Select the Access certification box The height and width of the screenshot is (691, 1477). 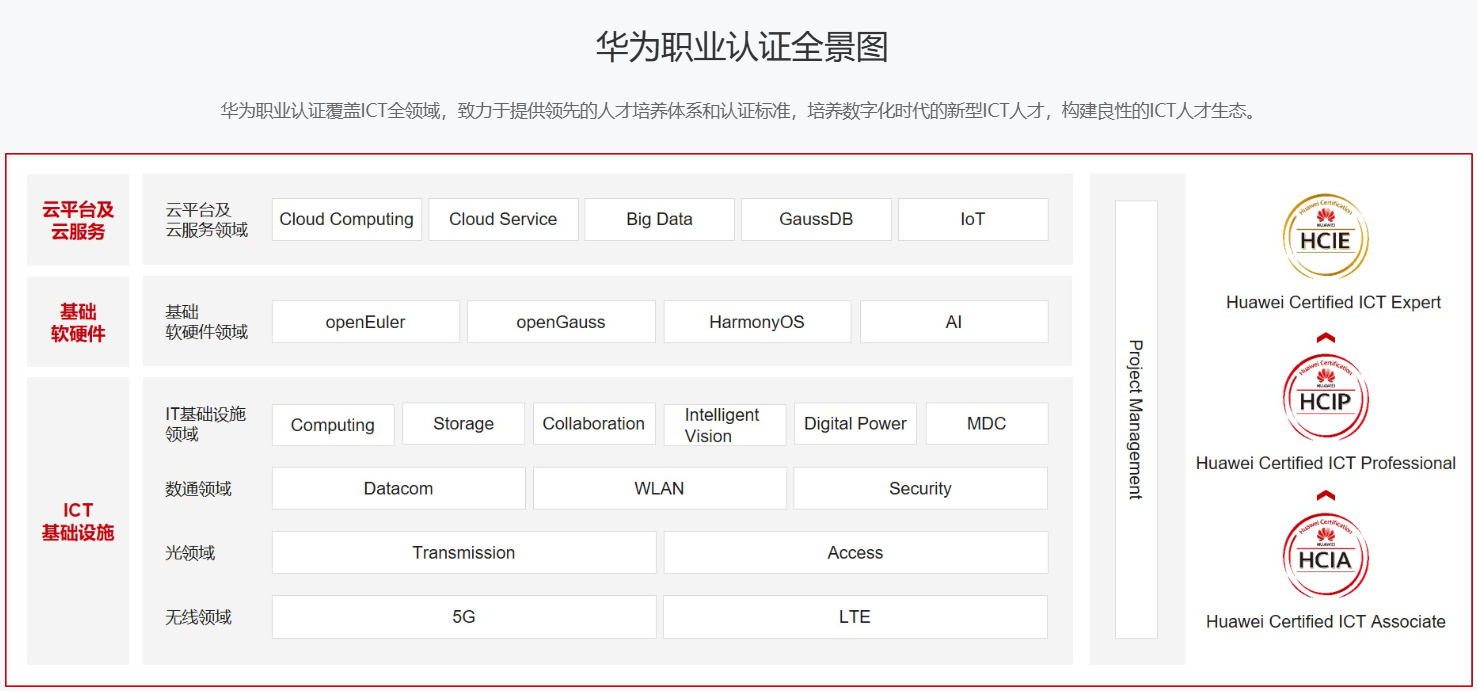[856, 552]
